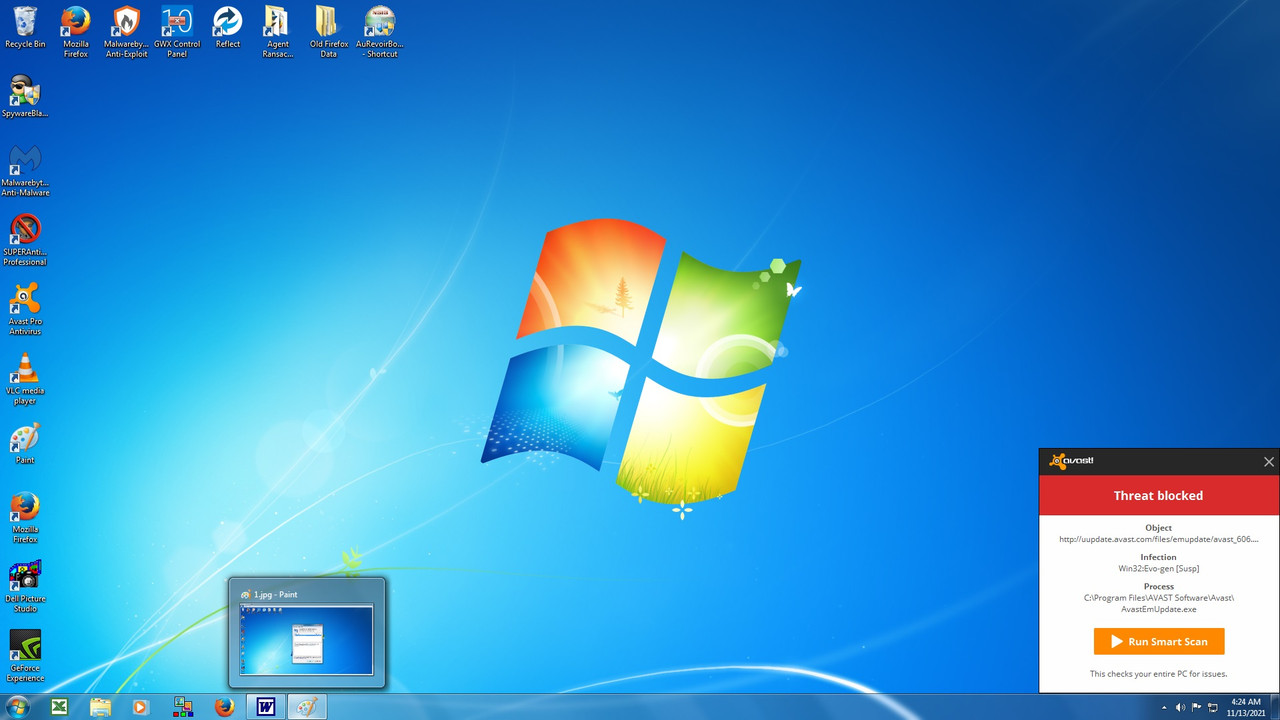The image size is (1280, 720).
Task: Open the Action Center flag icon
Action: point(1196,707)
